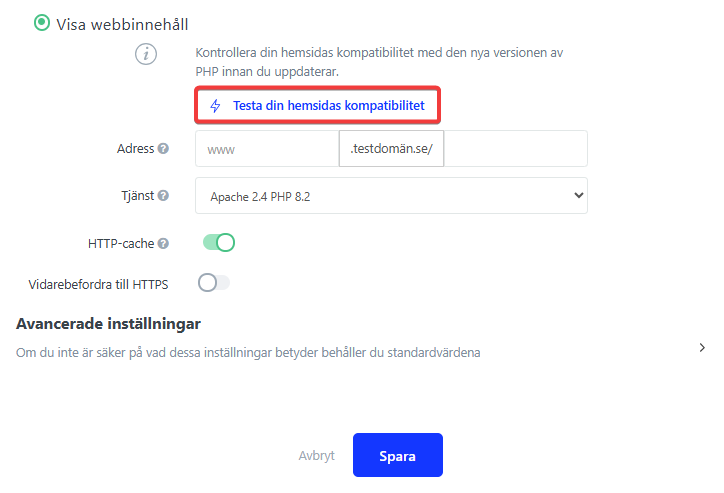
Task: Disable the HTTP-cache toggle
Action: [218, 243]
